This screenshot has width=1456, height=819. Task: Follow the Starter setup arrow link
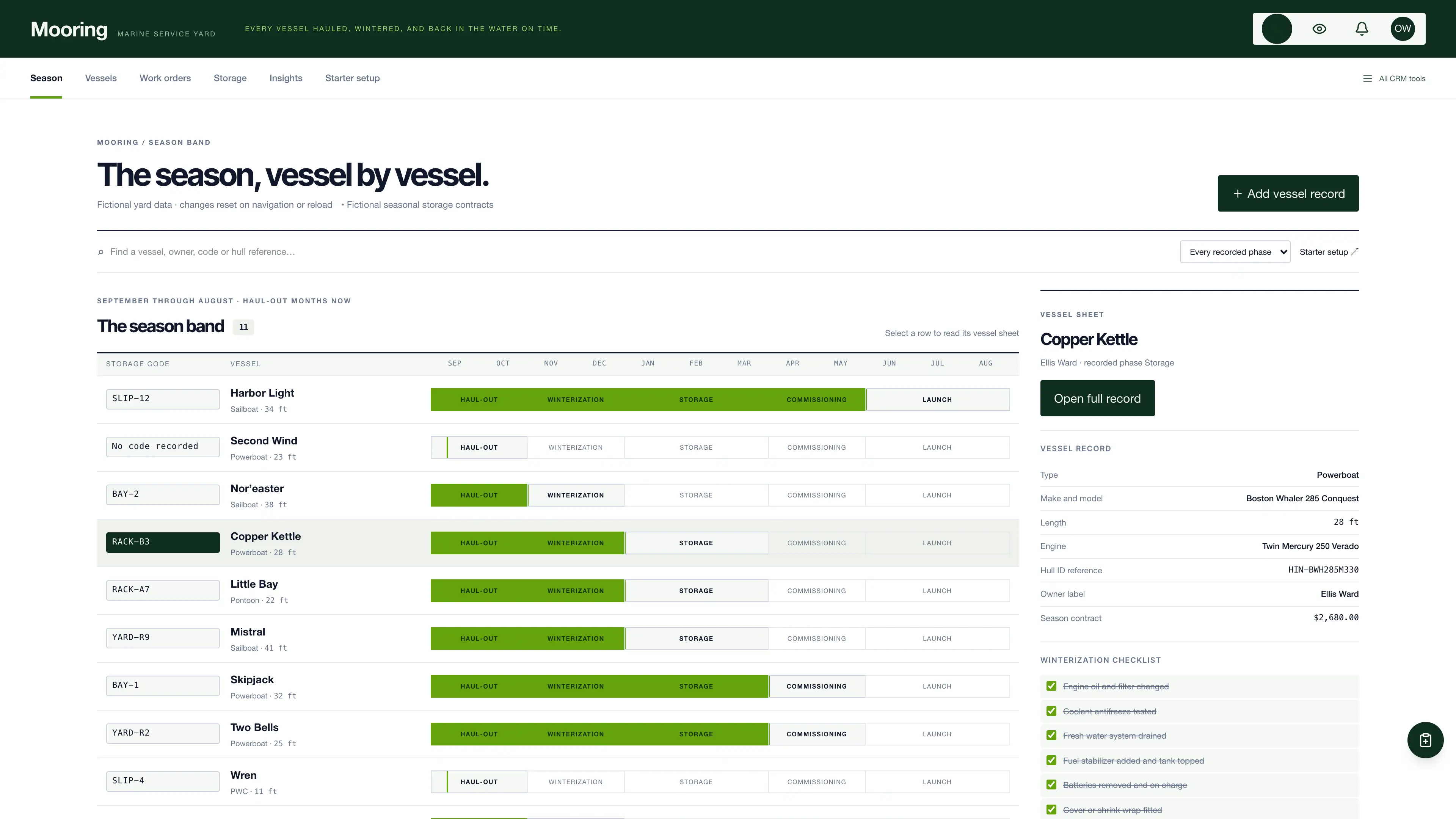(x=1328, y=252)
